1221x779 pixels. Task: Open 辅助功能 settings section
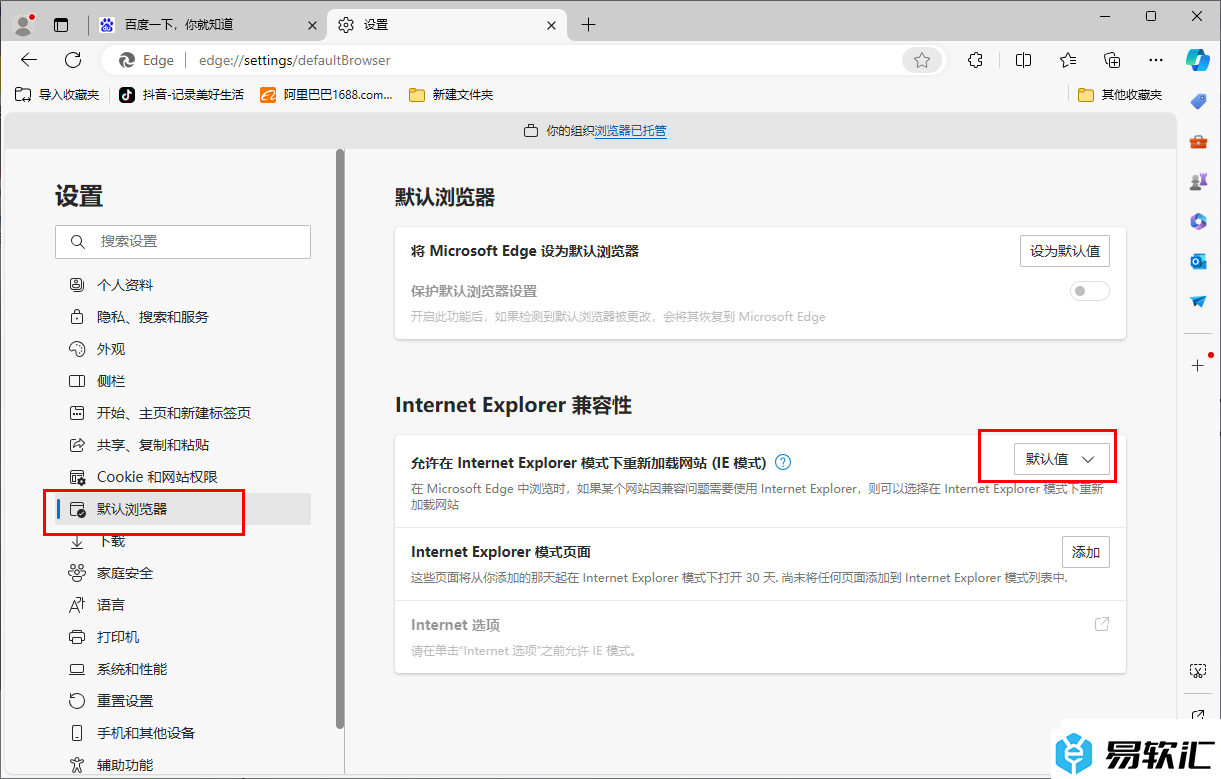pyautogui.click(x=184, y=765)
